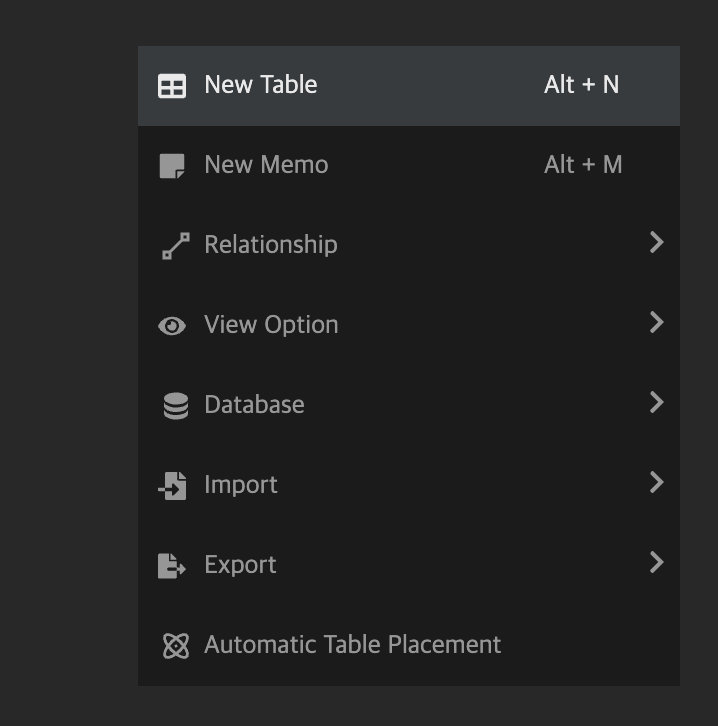Click the Database menu label text
This screenshot has height=726, width=718.
tap(254, 405)
